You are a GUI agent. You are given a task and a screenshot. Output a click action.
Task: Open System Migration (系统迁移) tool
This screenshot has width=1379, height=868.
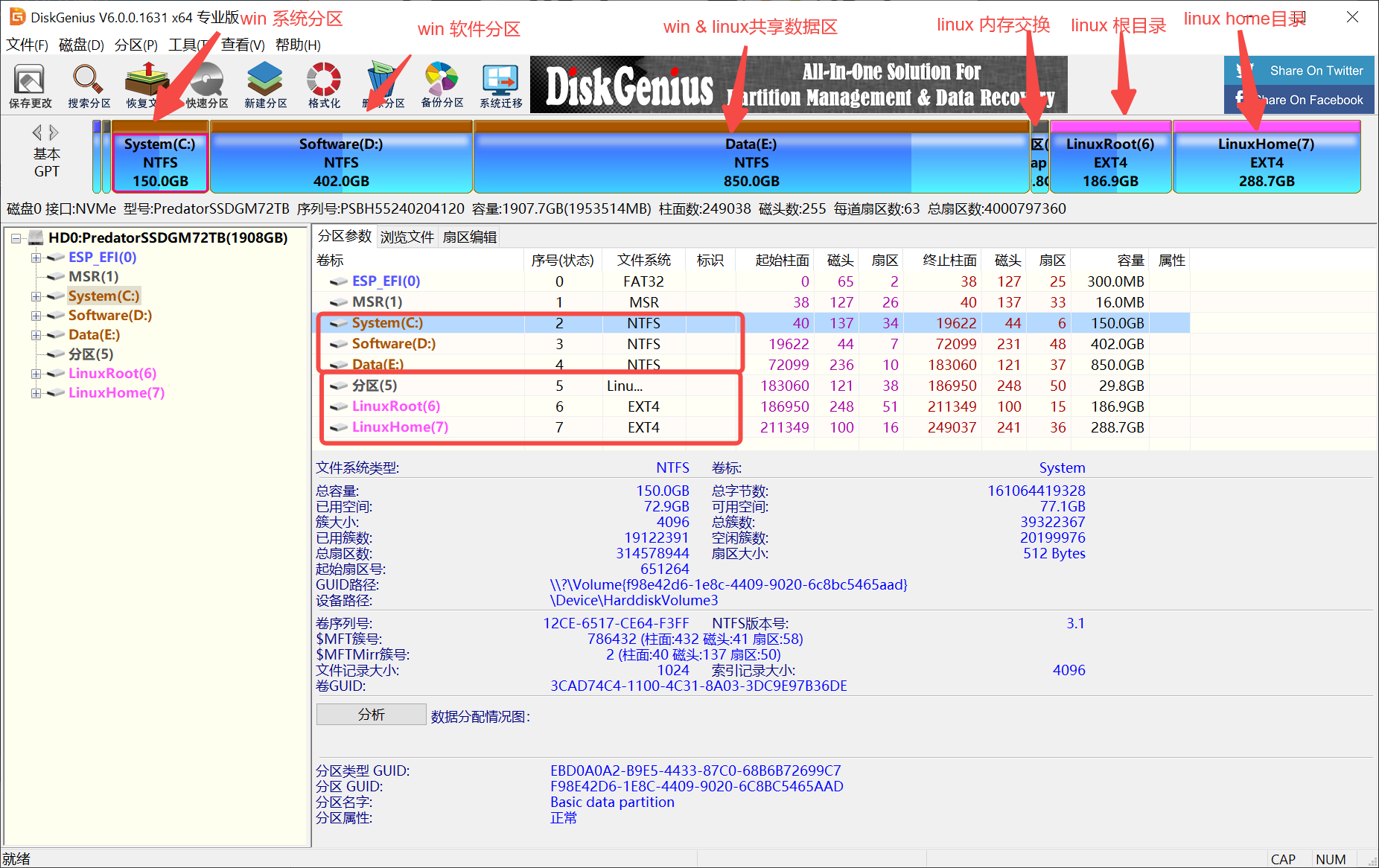tap(500, 86)
